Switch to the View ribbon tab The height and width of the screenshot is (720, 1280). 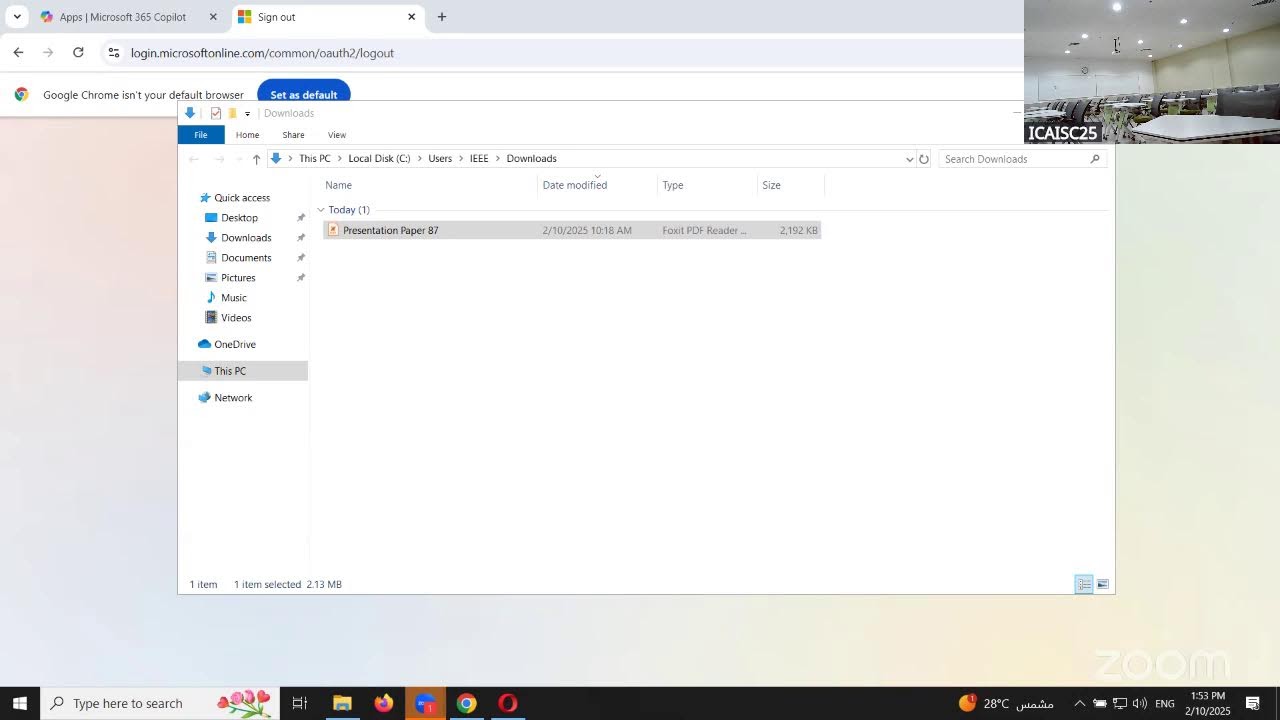337,135
